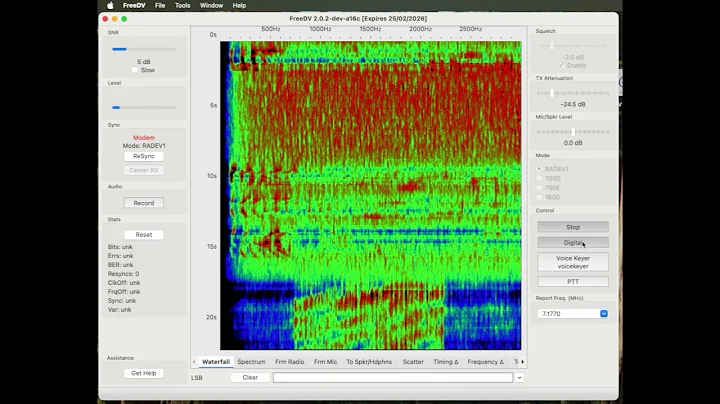Switch to the Frm Radio tab
The height and width of the screenshot is (404, 720).
(x=290, y=362)
